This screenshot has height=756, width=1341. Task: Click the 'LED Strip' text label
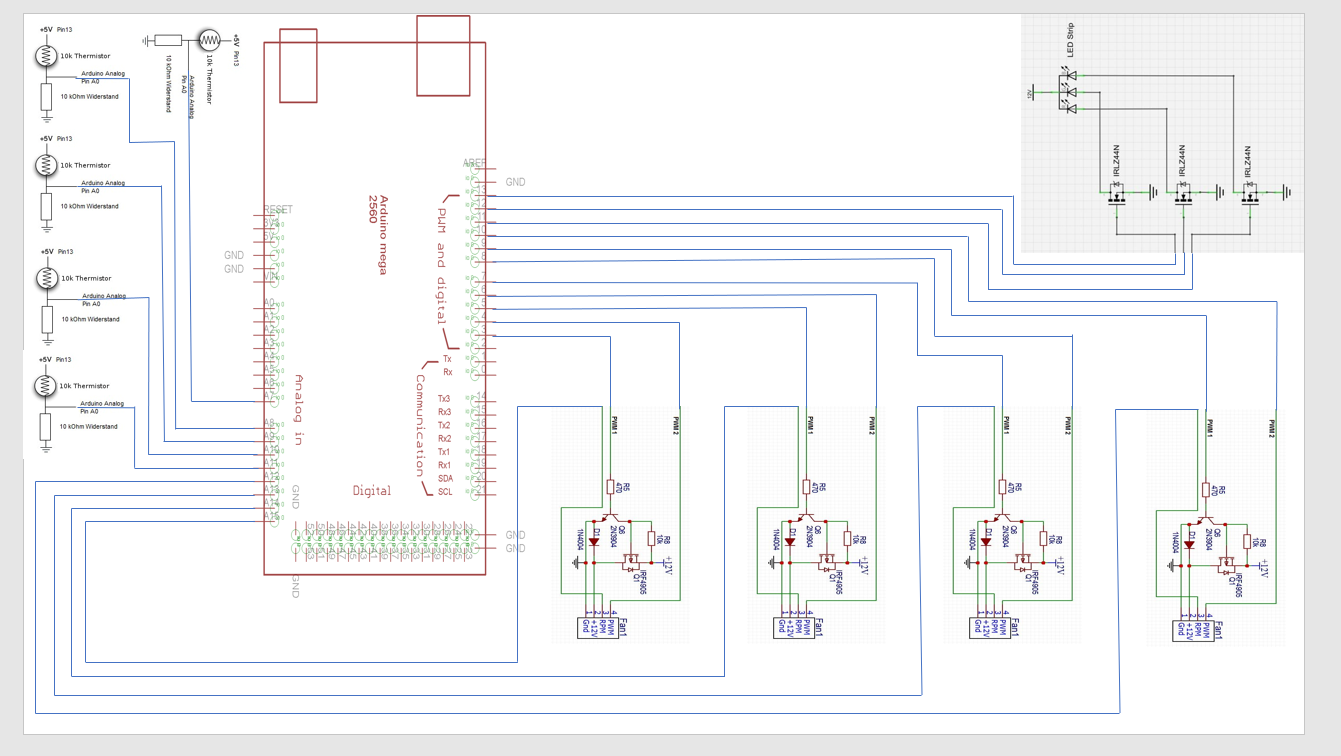1068,47
